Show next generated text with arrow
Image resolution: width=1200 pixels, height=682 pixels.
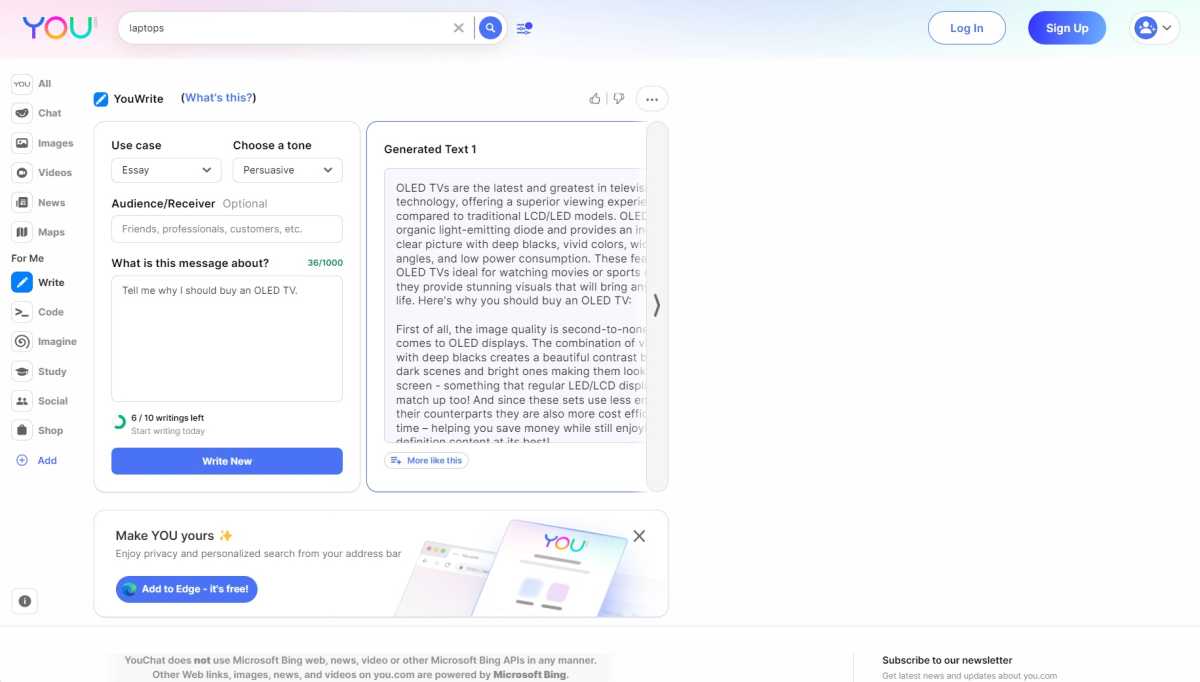(x=657, y=306)
